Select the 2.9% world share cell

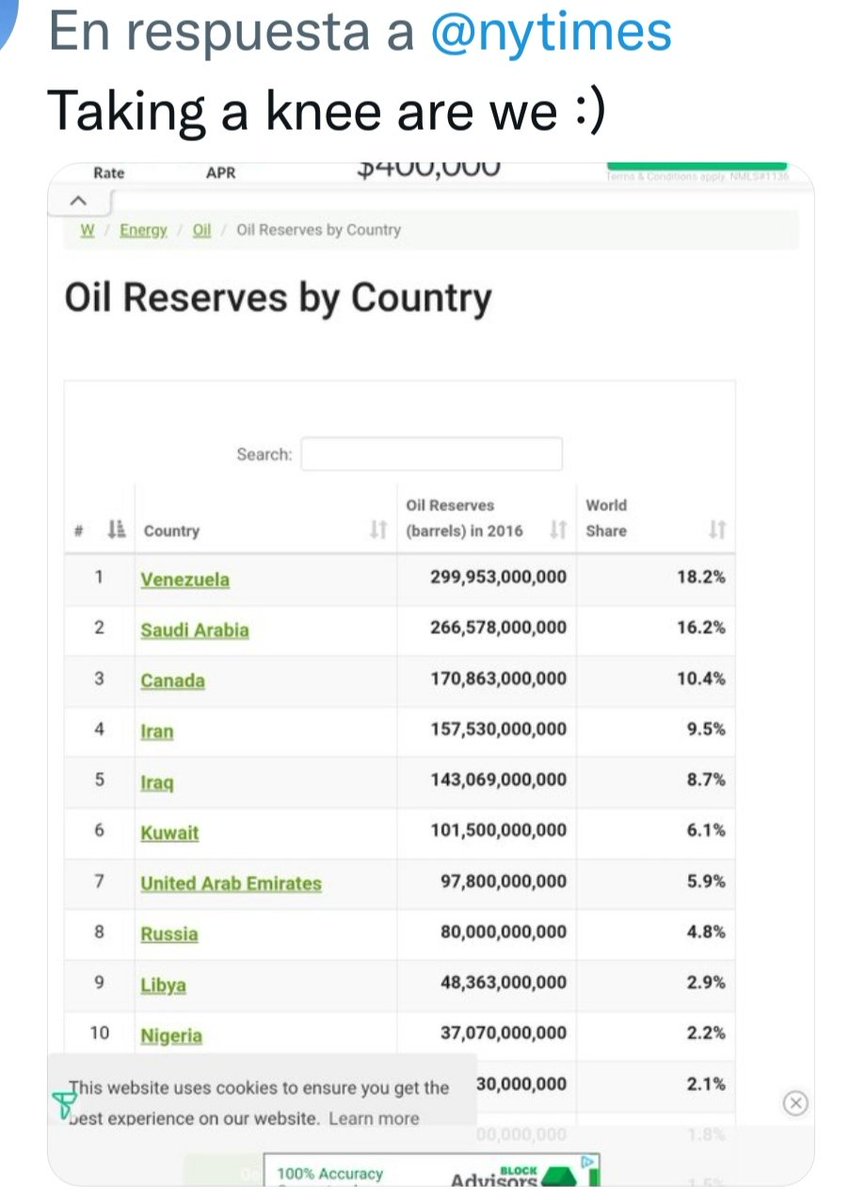coord(706,982)
